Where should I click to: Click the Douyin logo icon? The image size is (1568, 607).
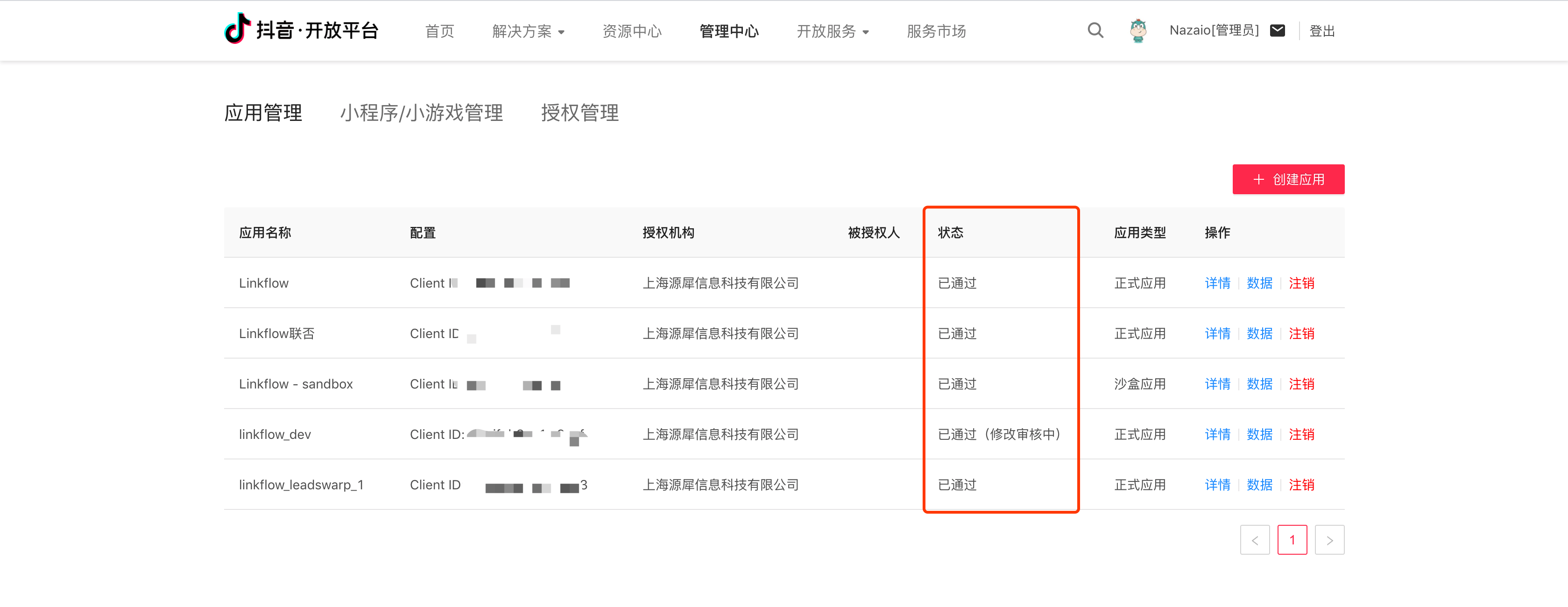pos(237,28)
